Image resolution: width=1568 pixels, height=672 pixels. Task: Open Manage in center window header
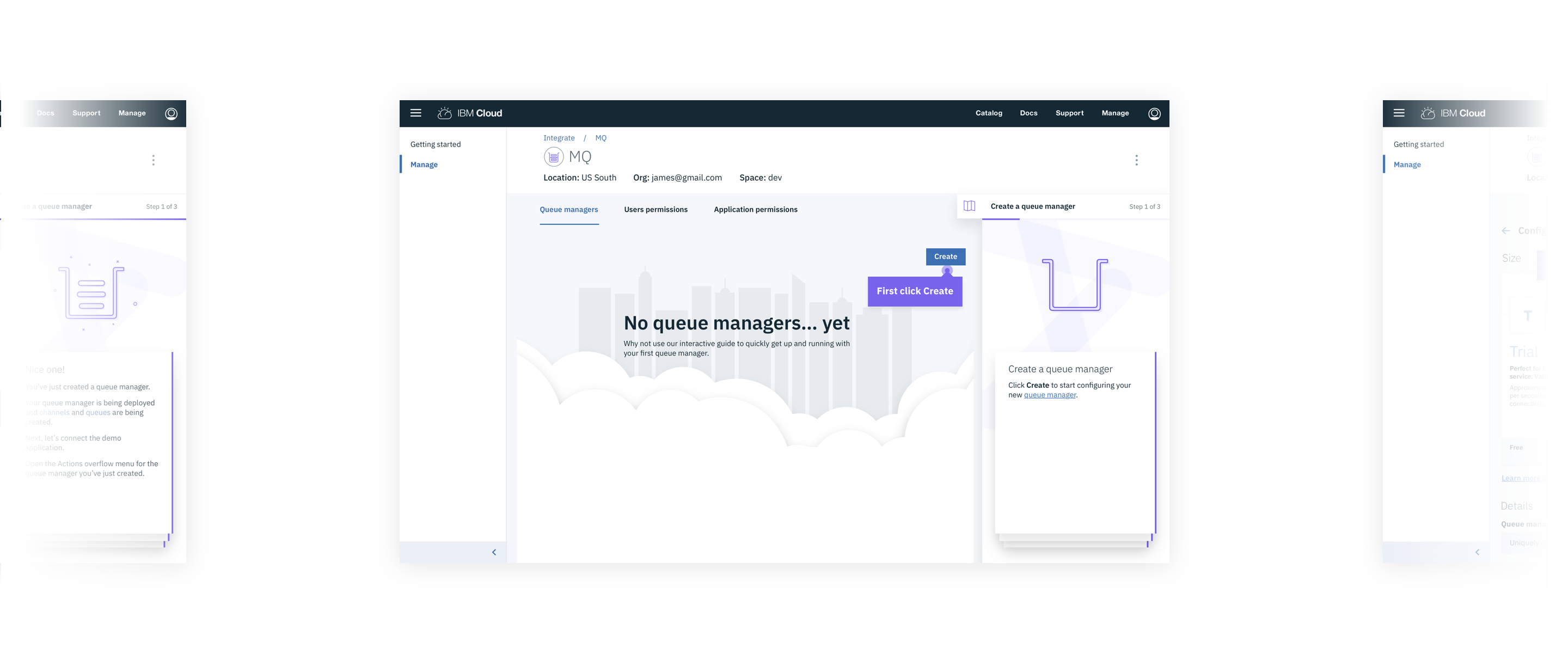(x=1115, y=113)
